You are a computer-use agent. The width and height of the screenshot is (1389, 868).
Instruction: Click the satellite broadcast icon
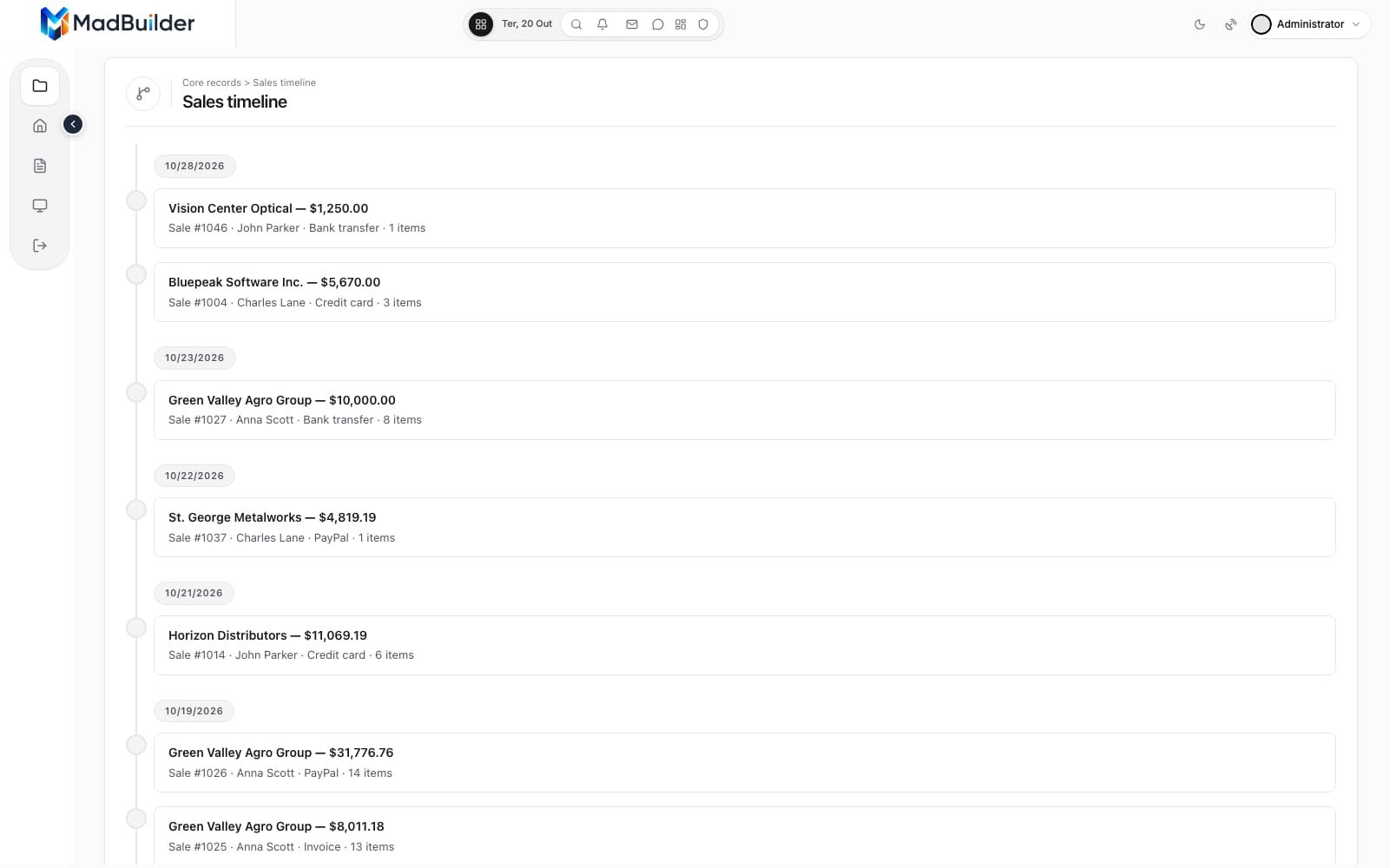click(x=1231, y=24)
